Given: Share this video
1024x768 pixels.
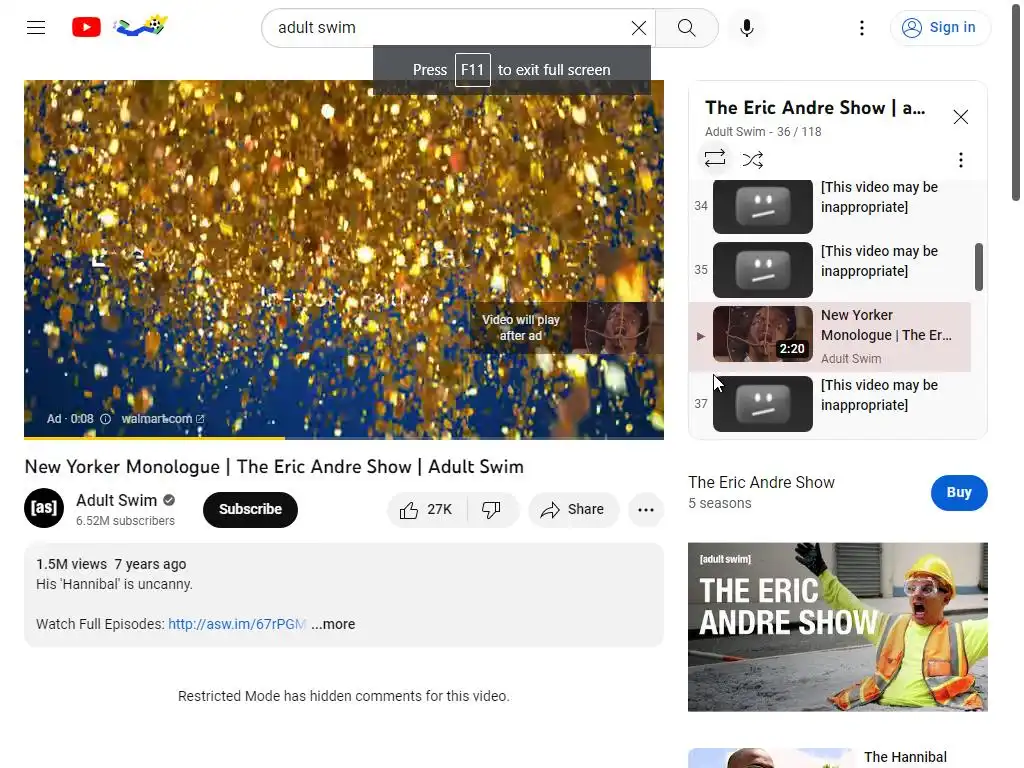Looking at the screenshot, I should click(573, 509).
